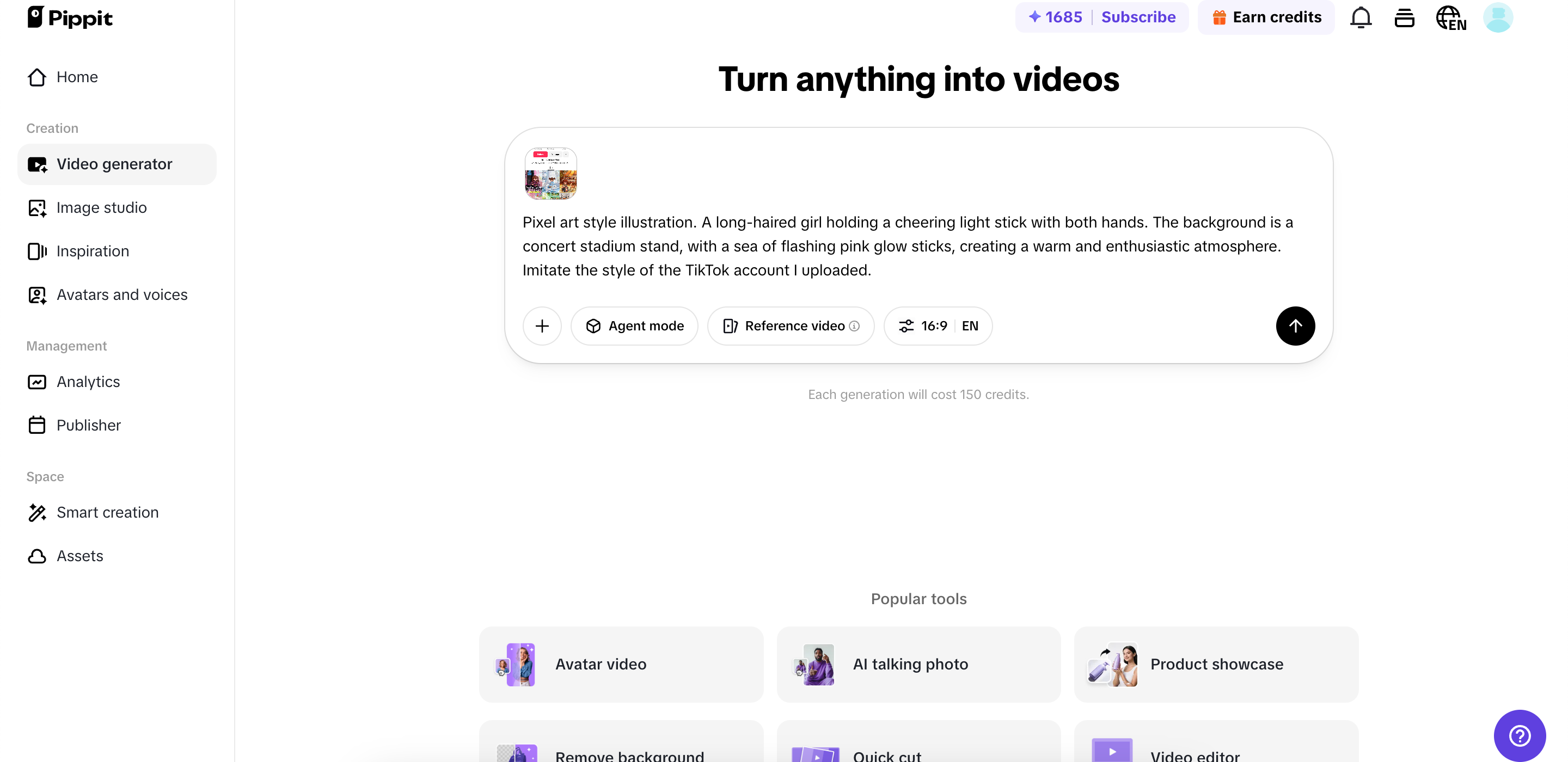This screenshot has width=1568, height=762.
Task: Click the plus button to add media
Action: tap(542, 325)
